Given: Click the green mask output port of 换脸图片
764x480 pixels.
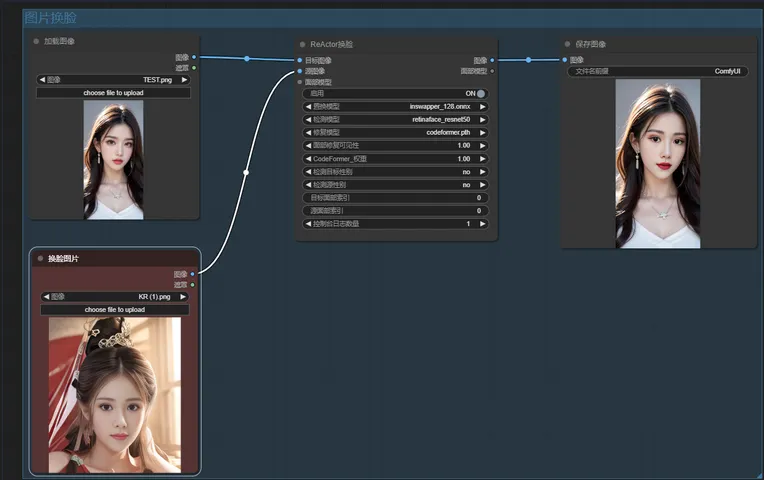Looking at the screenshot, I should (193, 284).
